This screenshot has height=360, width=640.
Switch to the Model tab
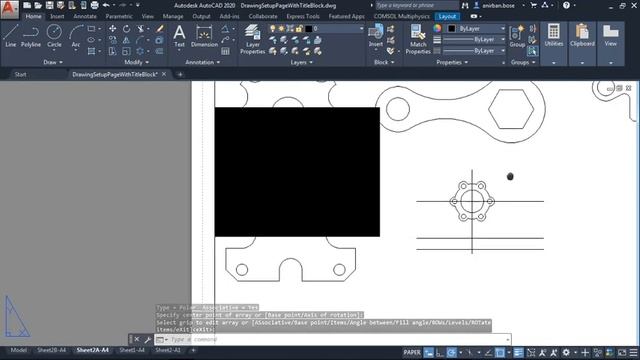pyautogui.click(x=19, y=350)
